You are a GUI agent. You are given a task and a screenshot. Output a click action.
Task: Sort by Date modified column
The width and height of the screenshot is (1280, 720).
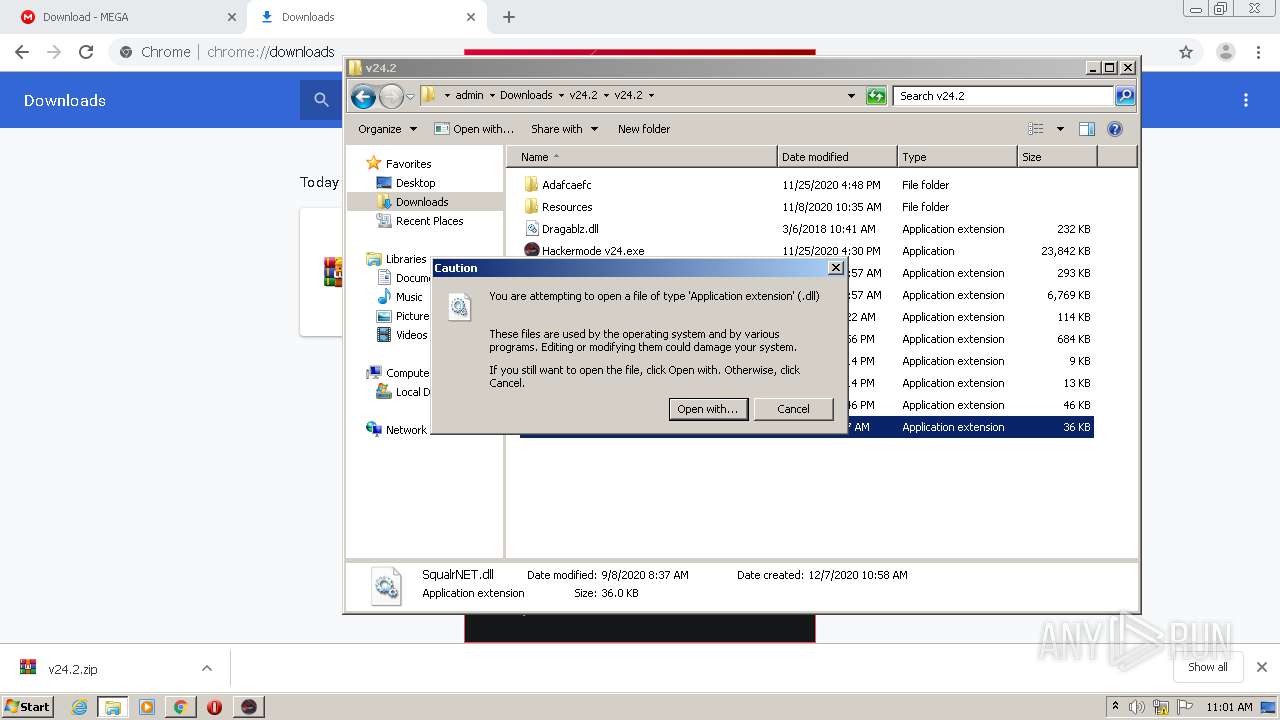837,157
